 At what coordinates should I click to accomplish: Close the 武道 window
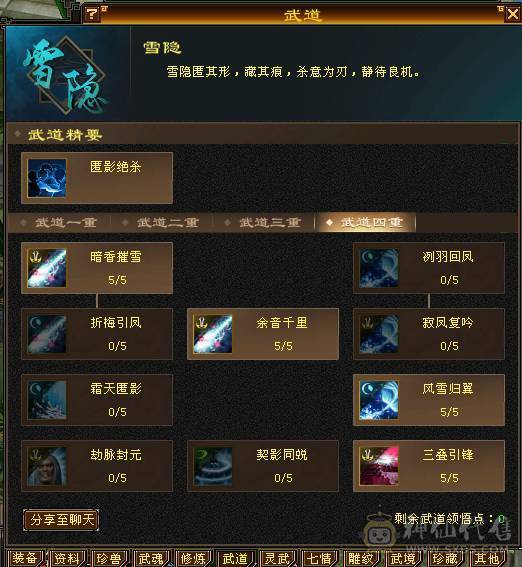[513, 14]
